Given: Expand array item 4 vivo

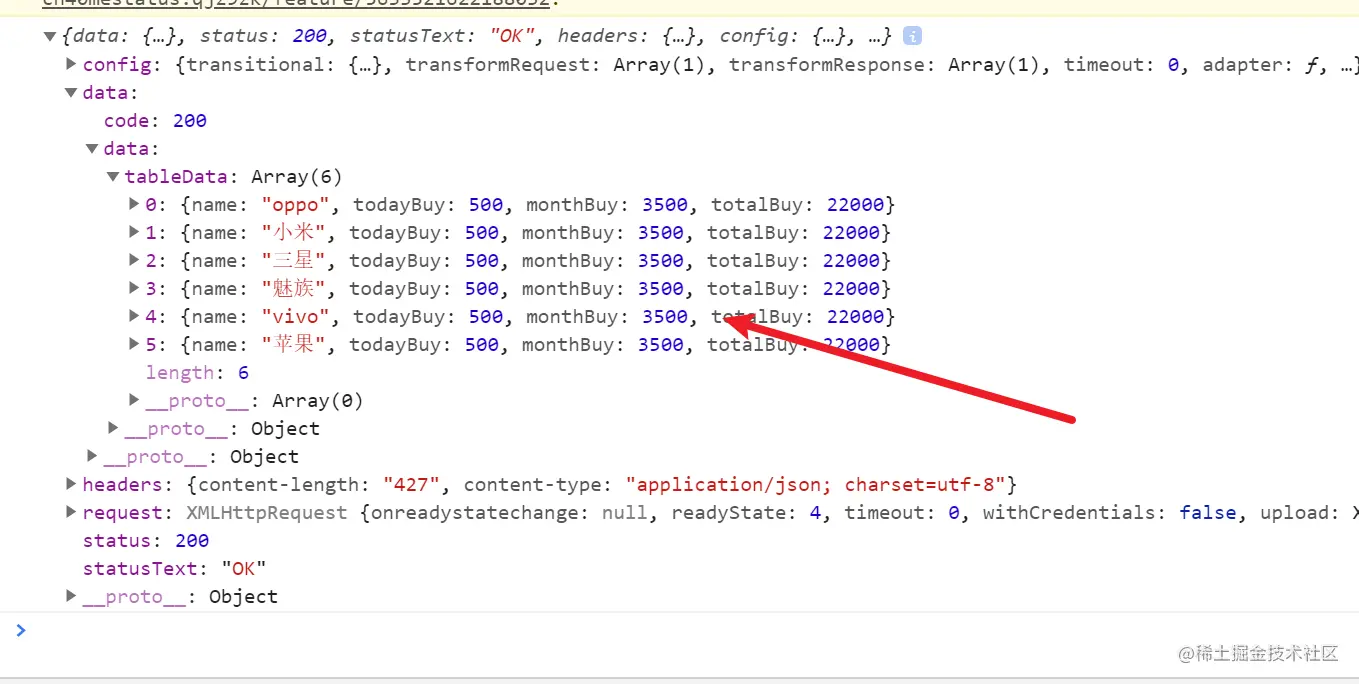Looking at the screenshot, I should click(134, 316).
